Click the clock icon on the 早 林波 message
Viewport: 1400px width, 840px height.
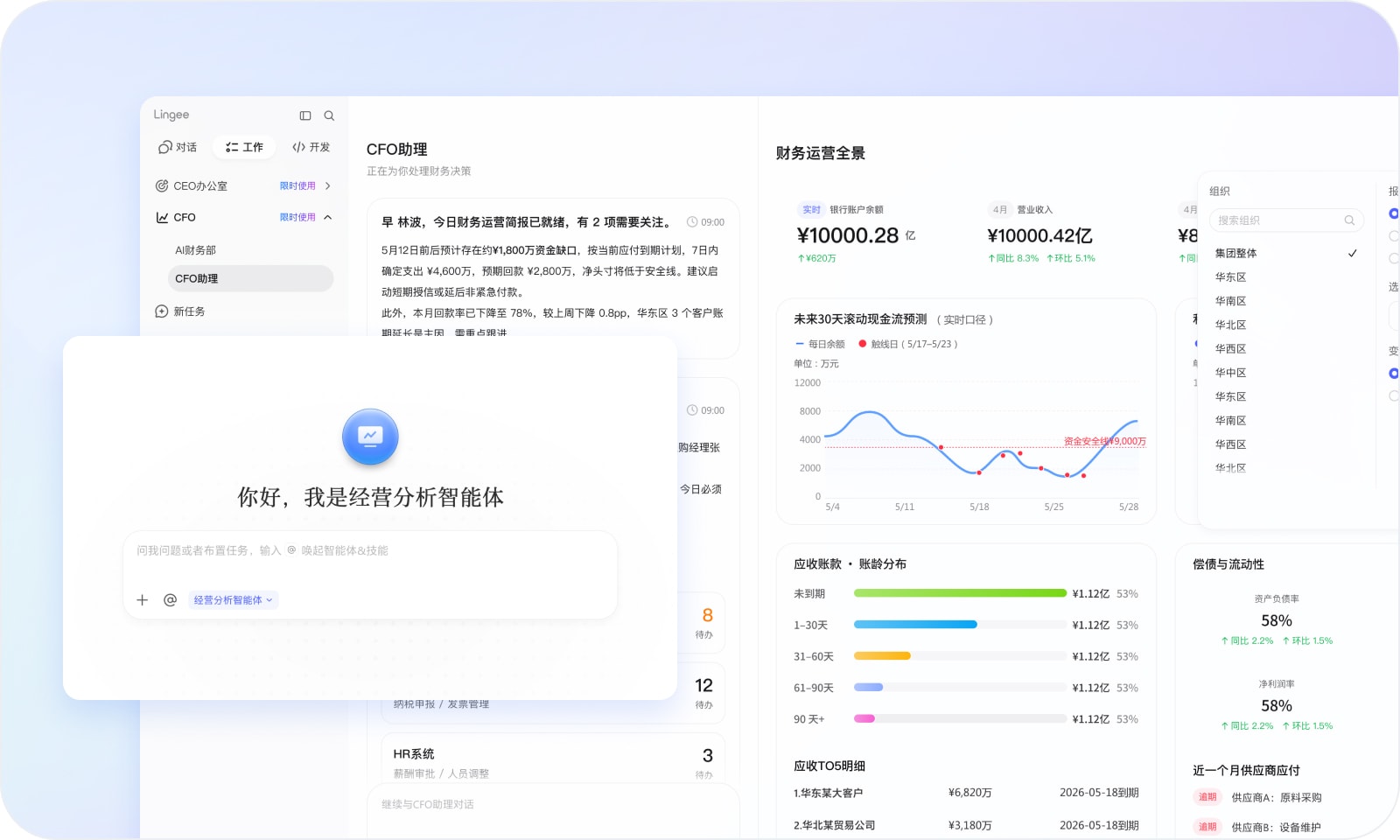692,222
